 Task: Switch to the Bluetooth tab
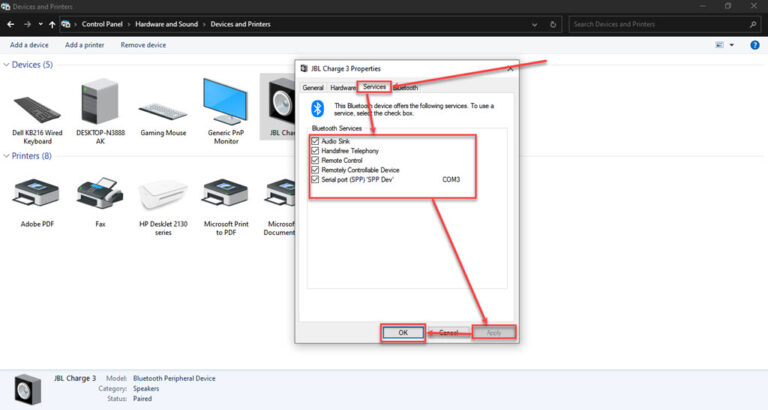point(406,88)
